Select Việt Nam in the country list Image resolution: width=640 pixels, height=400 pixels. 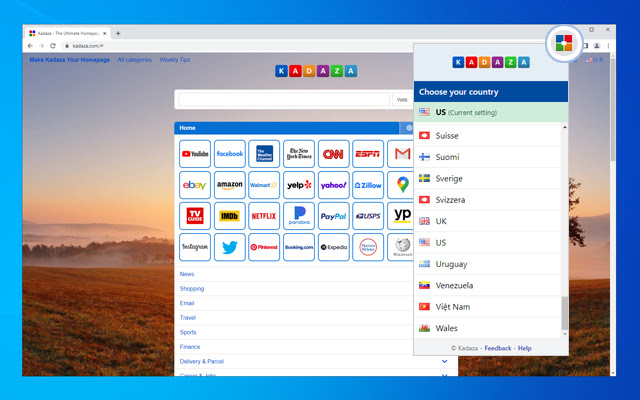point(488,307)
